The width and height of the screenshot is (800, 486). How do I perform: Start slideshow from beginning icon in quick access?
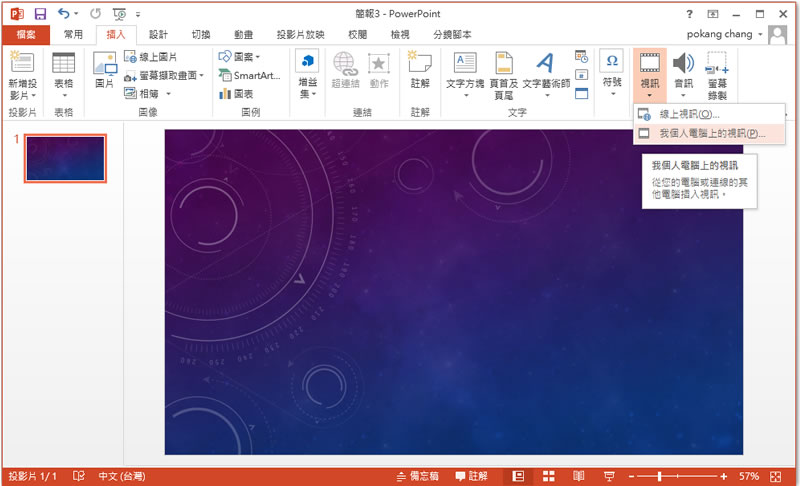tap(120, 14)
